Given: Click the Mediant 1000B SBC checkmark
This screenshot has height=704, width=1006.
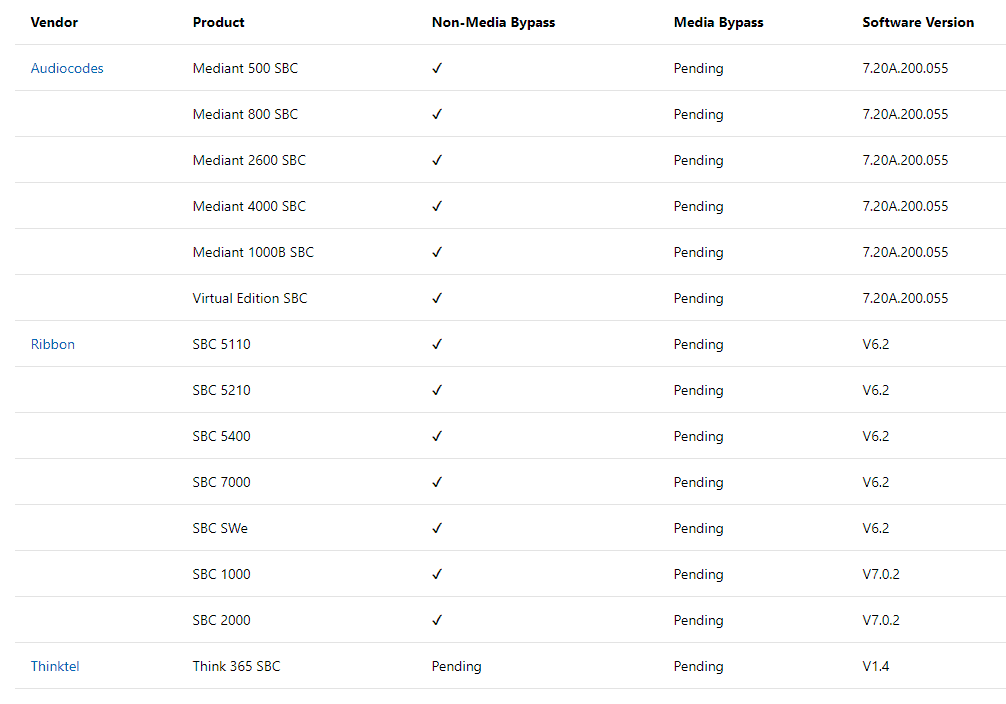Looking at the screenshot, I should pos(437,253).
